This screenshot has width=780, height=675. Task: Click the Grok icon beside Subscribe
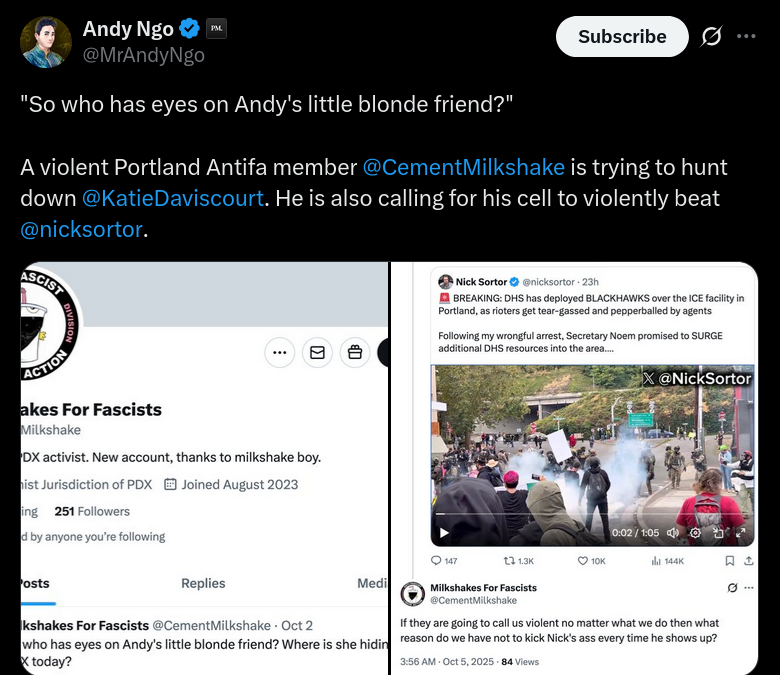(x=711, y=36)
